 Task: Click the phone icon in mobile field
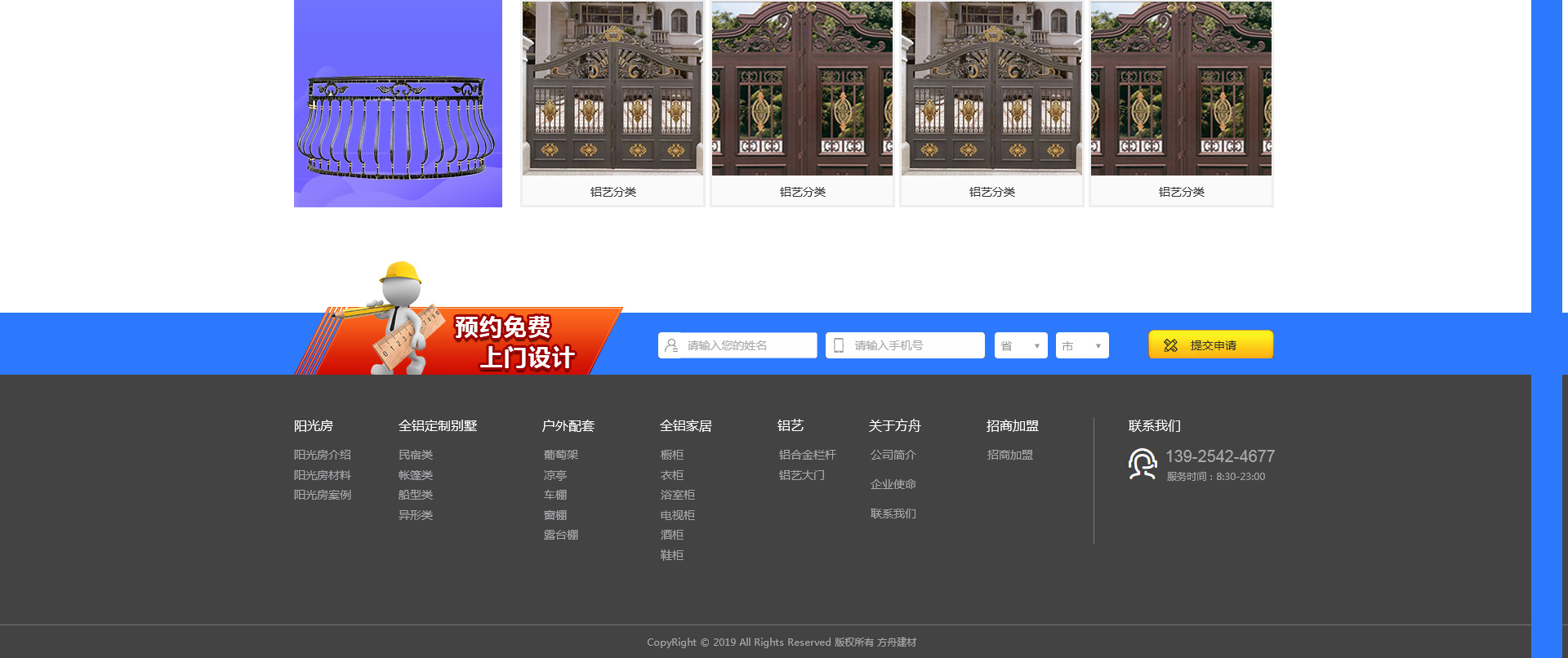click(839, 345)
